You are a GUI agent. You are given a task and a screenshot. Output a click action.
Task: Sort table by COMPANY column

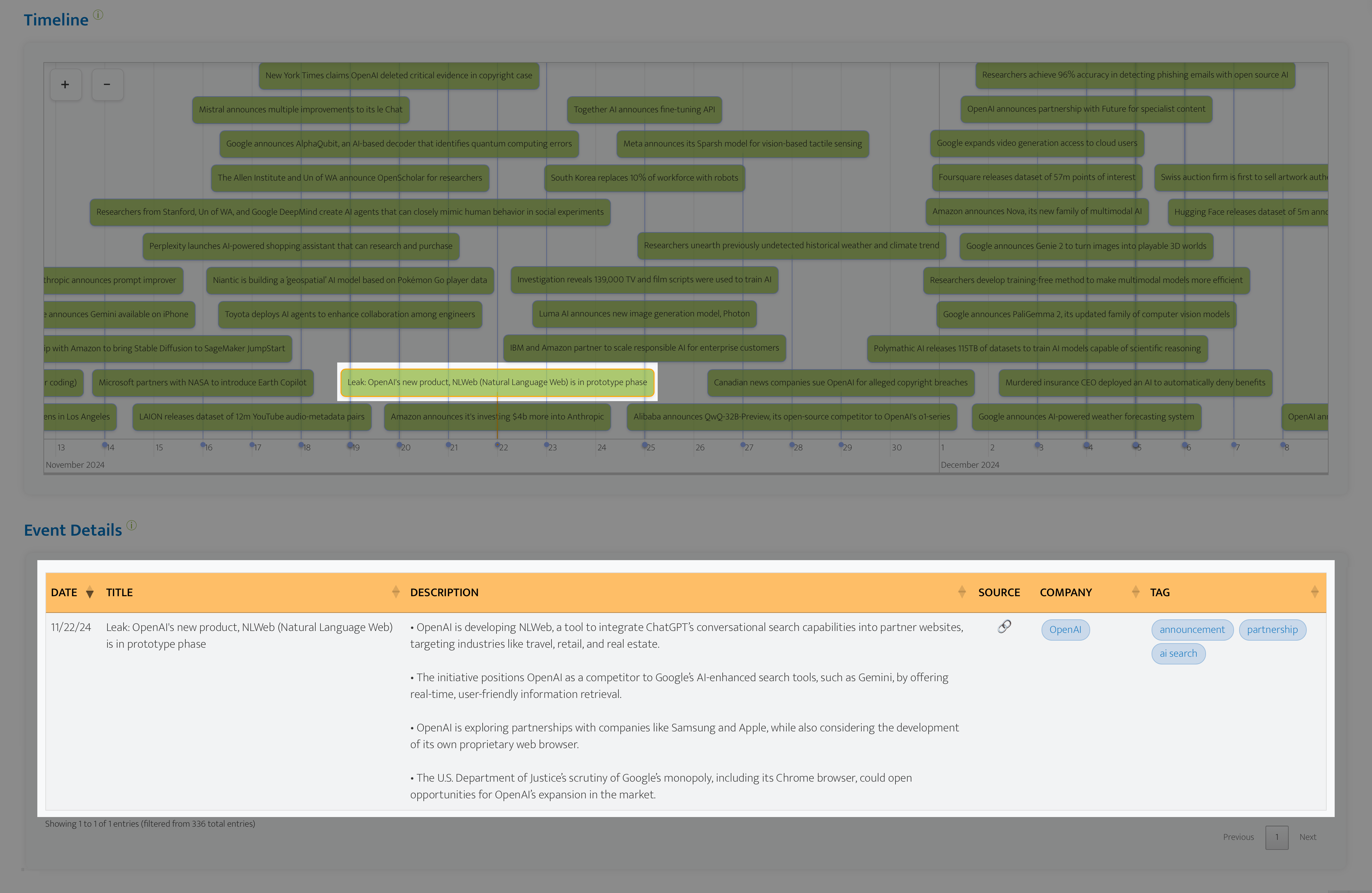tap(1089, 592)
